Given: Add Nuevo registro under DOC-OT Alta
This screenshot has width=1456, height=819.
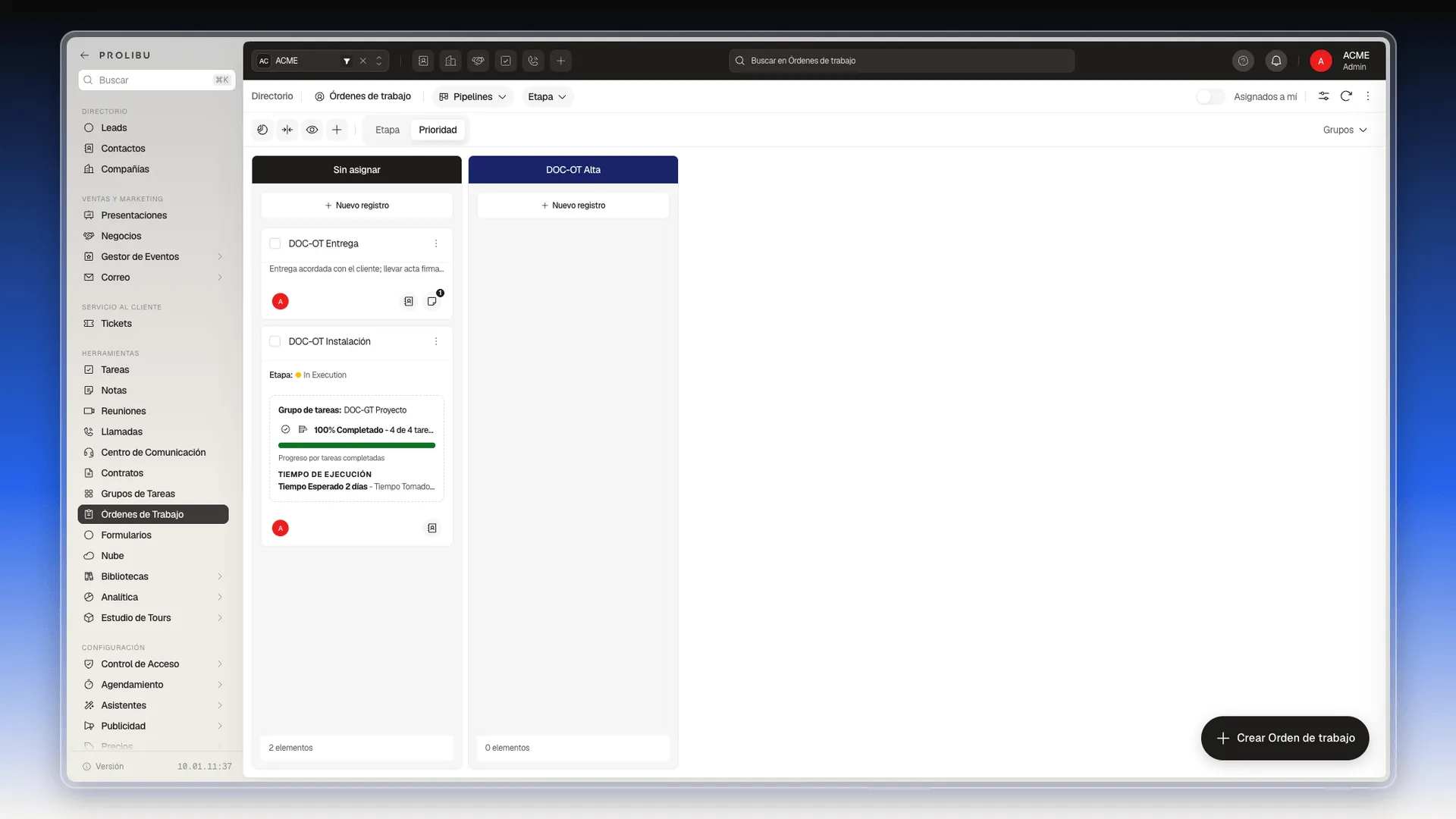Looking at the screenshot, I should coord(573,206).
